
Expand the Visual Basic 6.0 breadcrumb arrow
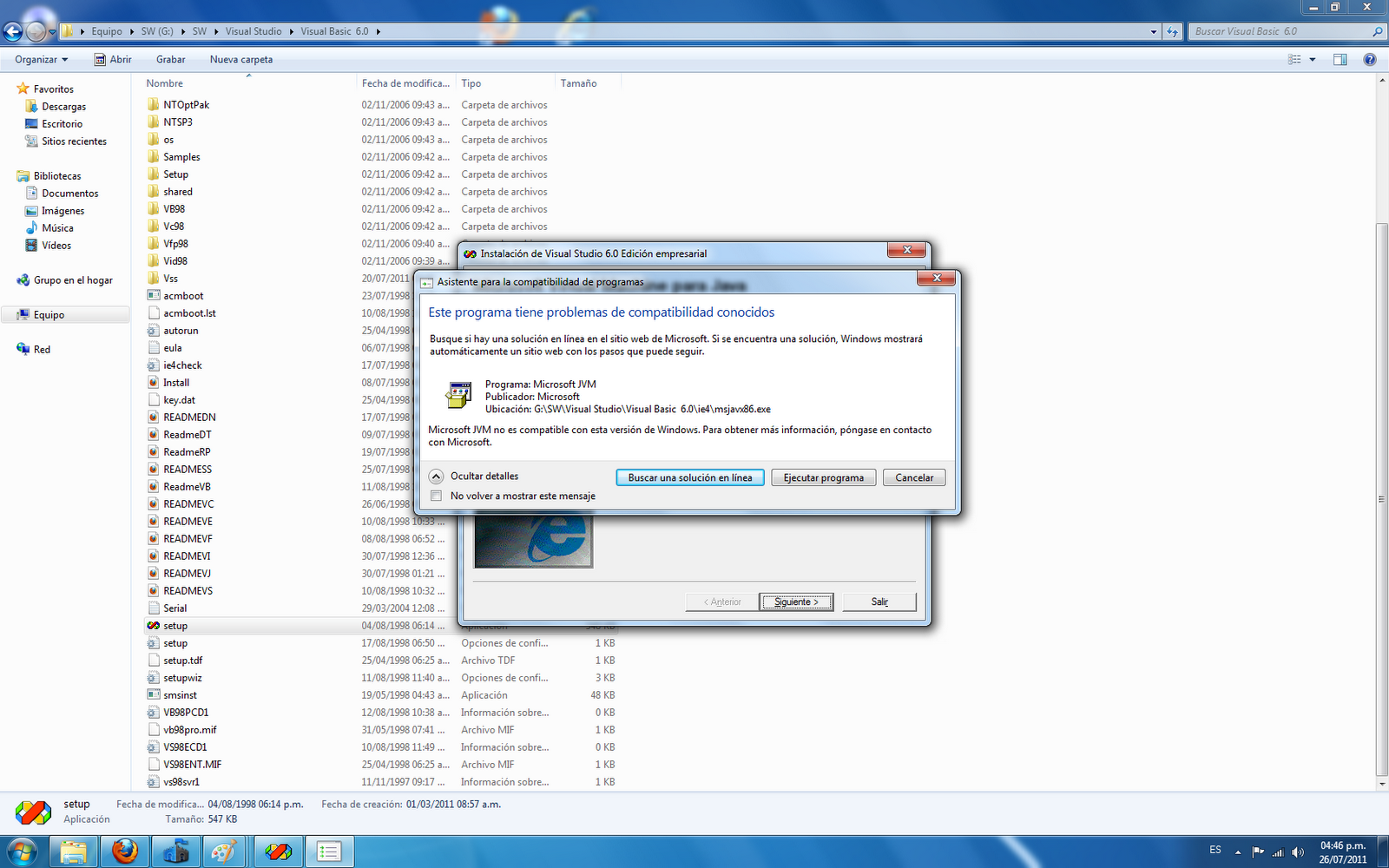(379, 31)
